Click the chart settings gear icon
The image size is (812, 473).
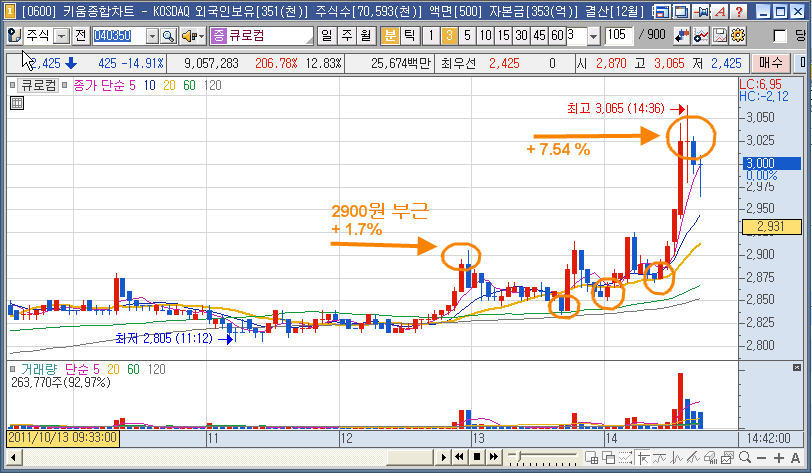738,35
